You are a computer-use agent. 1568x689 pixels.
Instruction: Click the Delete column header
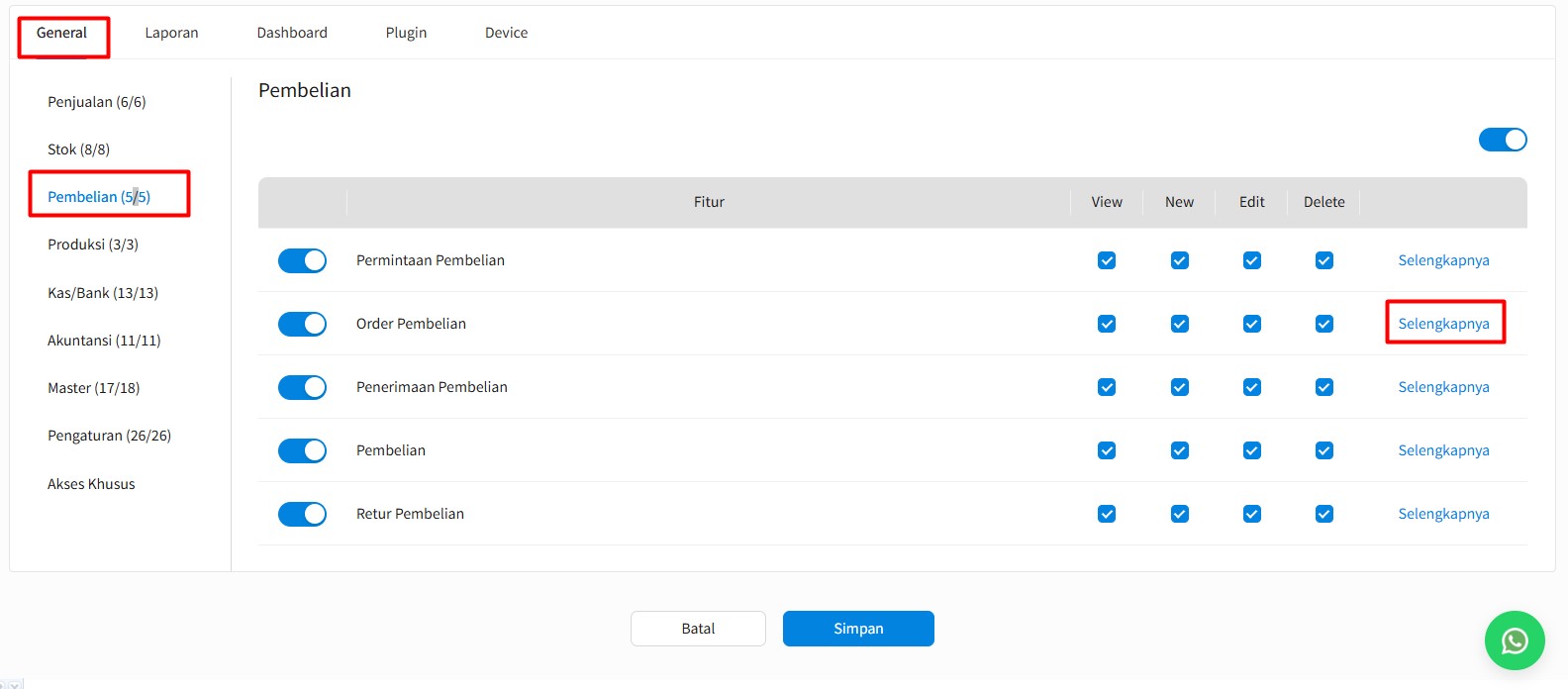1324,202
